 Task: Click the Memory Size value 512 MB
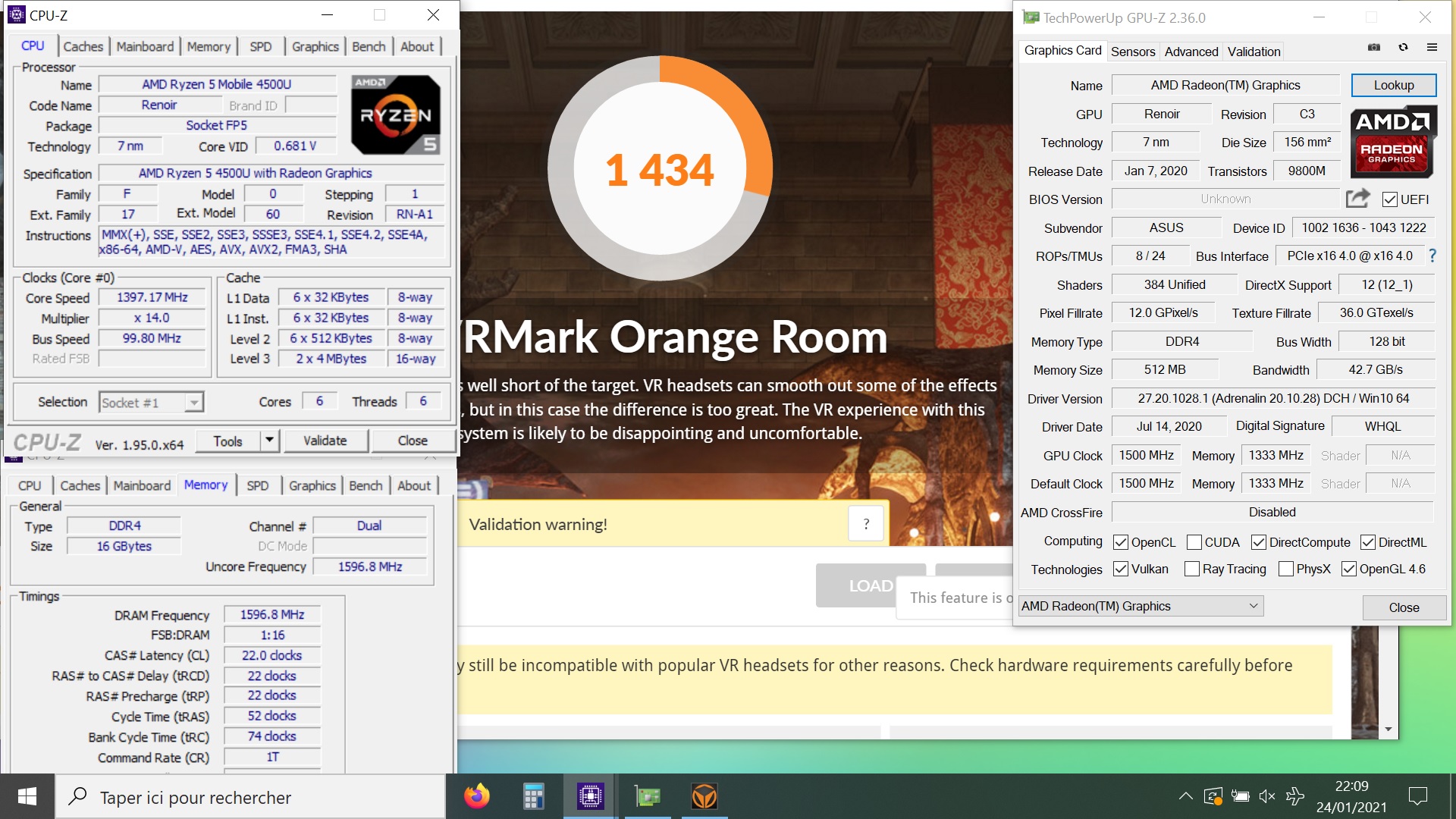click(1165, 369)
